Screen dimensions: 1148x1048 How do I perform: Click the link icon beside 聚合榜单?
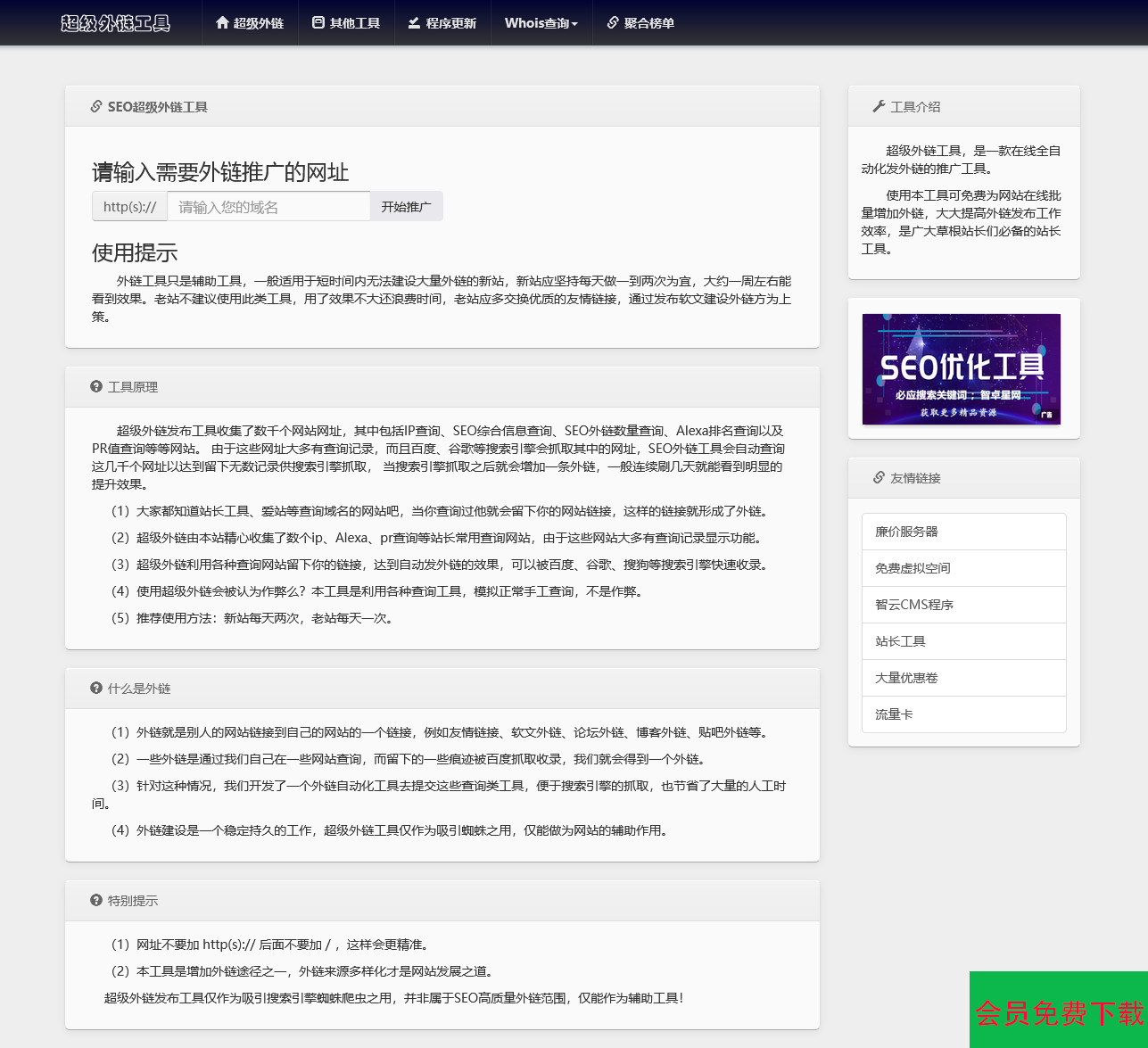pyautogui.click(x=613, y=23)
